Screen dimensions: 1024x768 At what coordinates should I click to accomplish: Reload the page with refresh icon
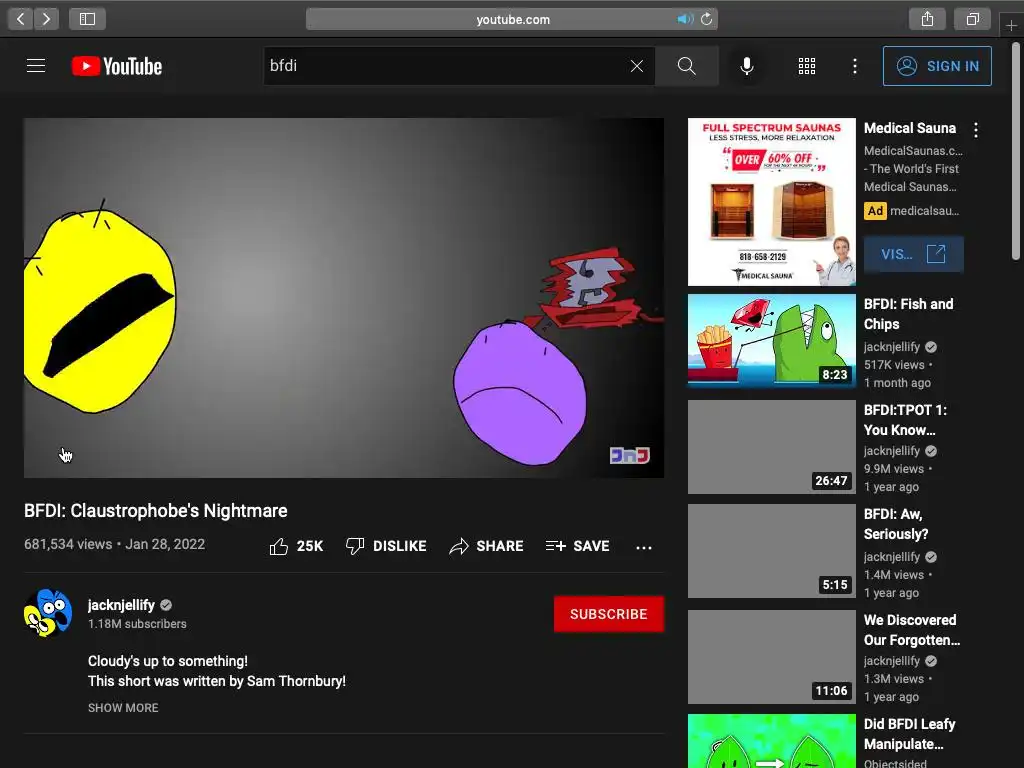(706, 19)
